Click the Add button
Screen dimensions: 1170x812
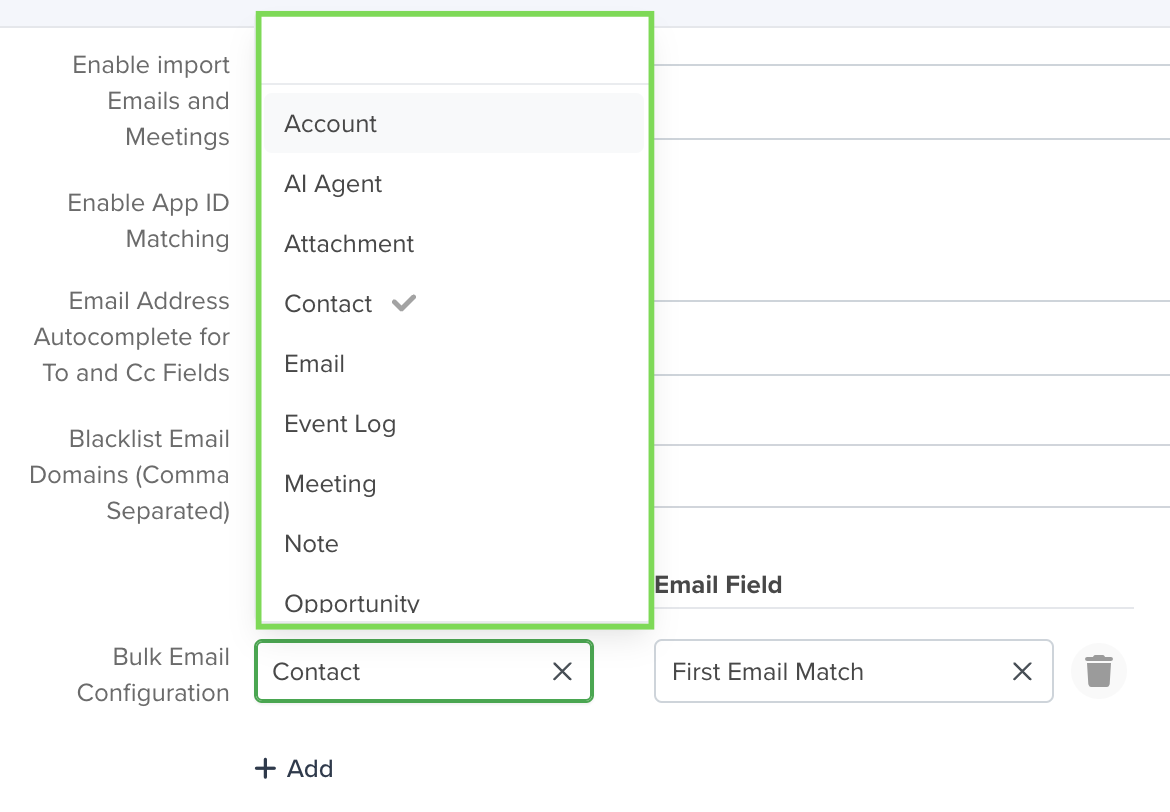[x=294, y=768]
